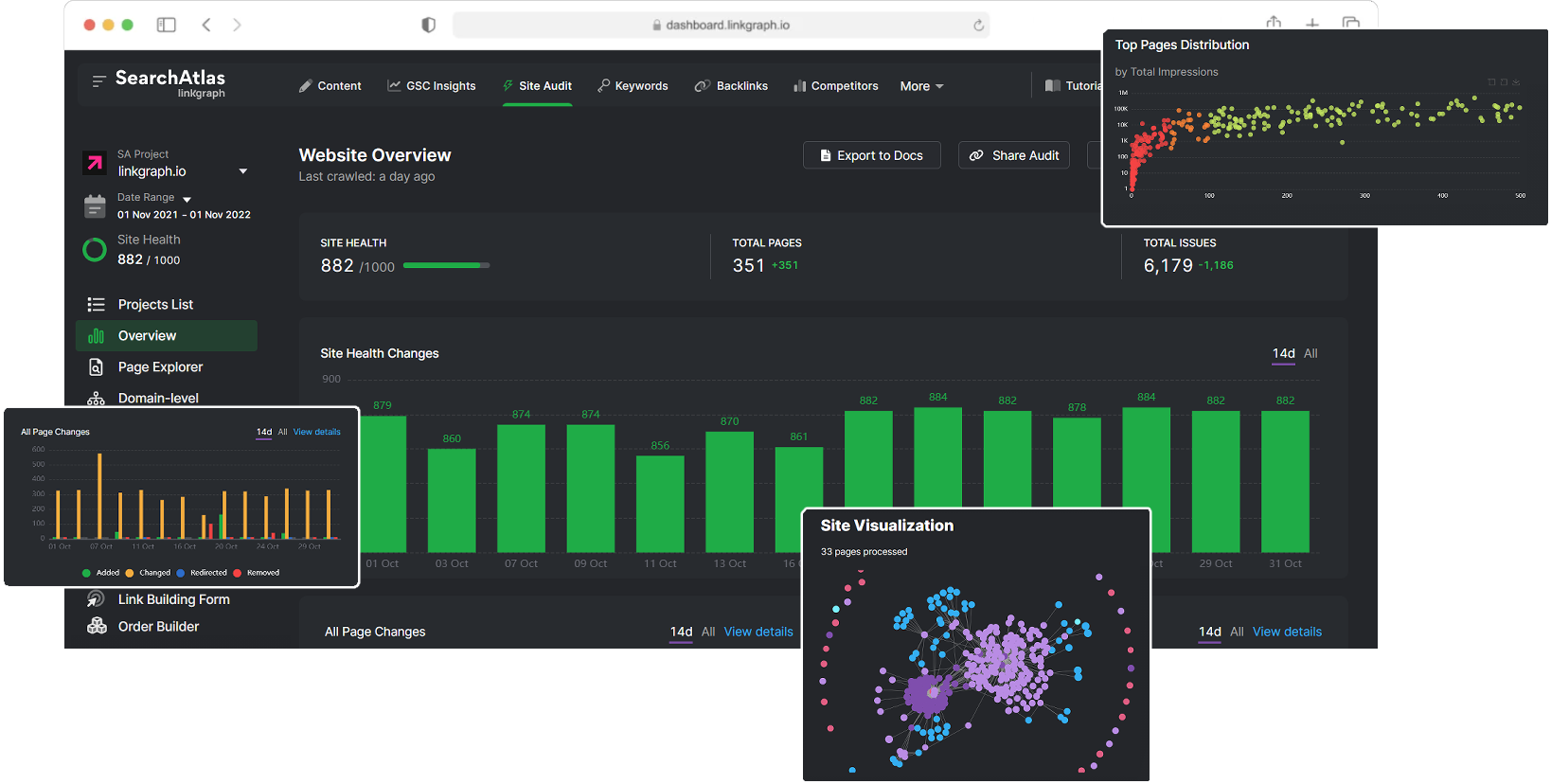Open the Content tab
Viewport: 1551px width, 784px height.
pyautogui.click(x=330, y=86)
